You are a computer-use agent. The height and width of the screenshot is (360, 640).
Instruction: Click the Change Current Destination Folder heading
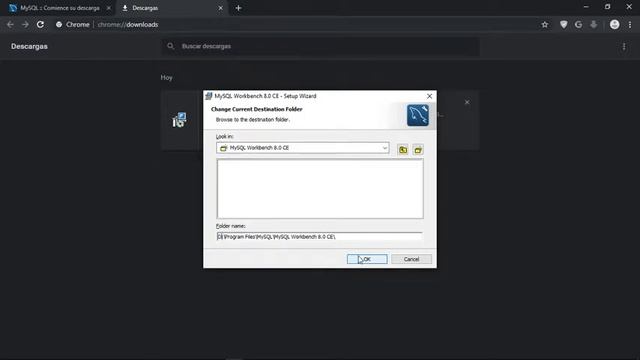[257, 109]
